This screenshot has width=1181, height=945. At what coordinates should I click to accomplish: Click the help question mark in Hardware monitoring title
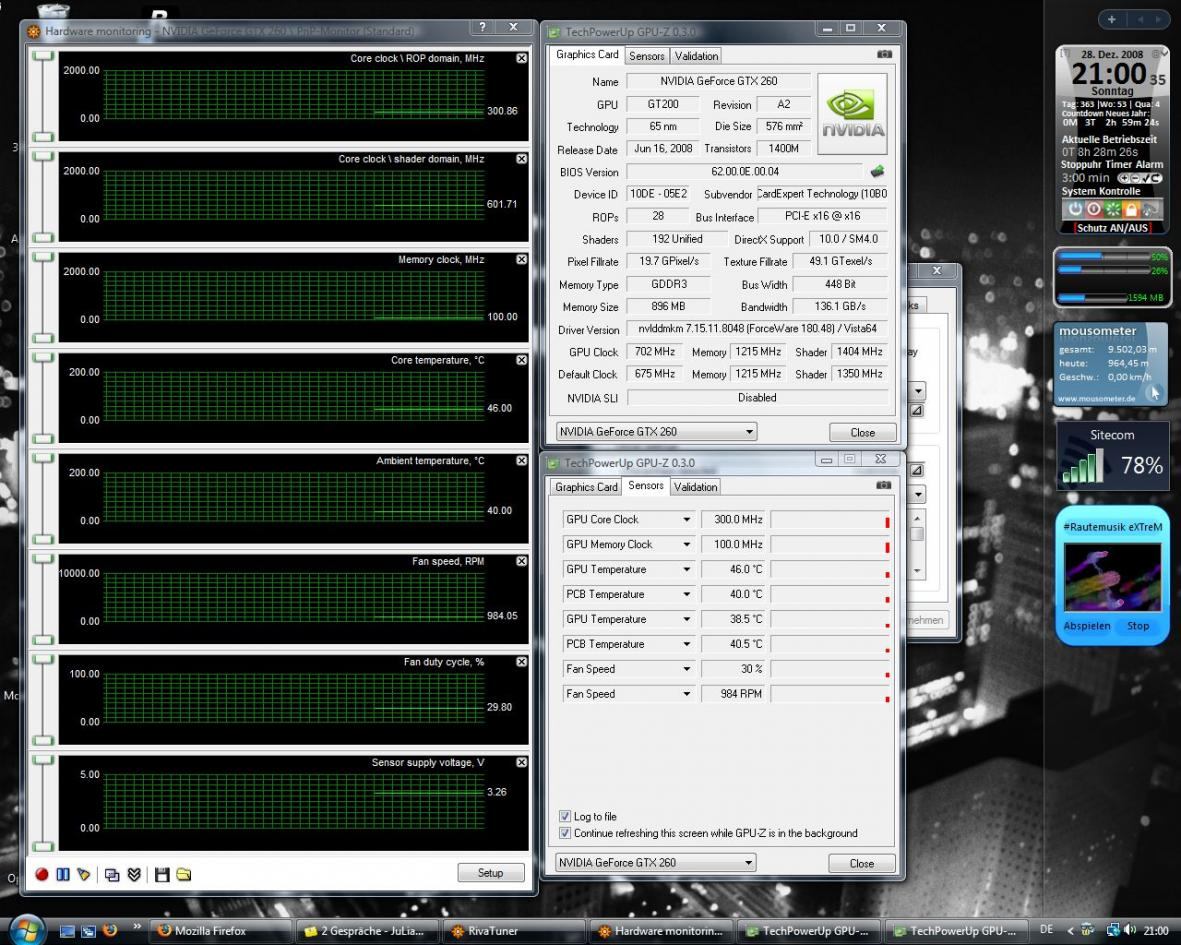[x=483, y=27]
